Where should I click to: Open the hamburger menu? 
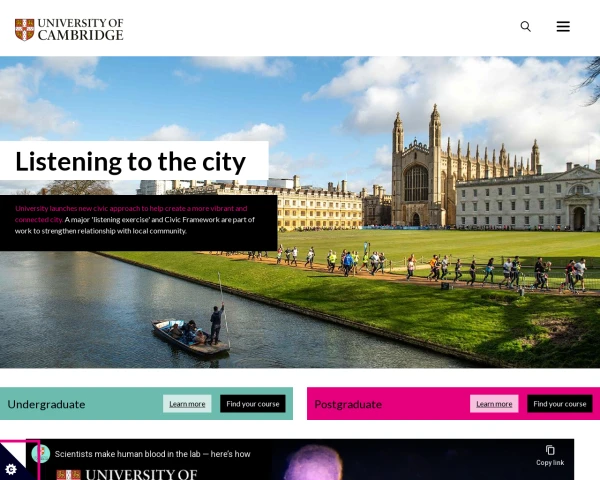tap(563, 26)
